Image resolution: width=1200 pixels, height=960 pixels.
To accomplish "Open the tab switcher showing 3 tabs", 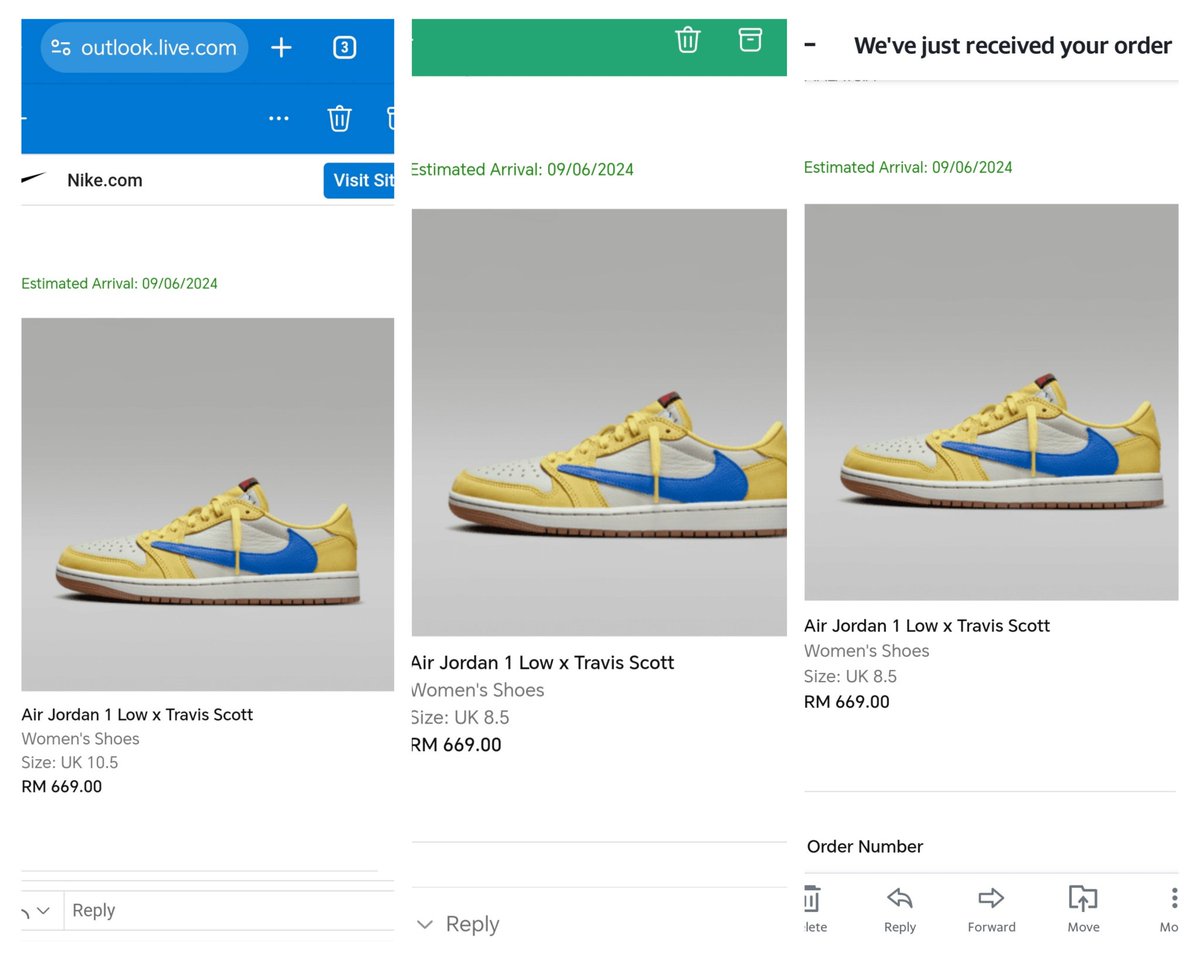I will [x=344, y=47].
